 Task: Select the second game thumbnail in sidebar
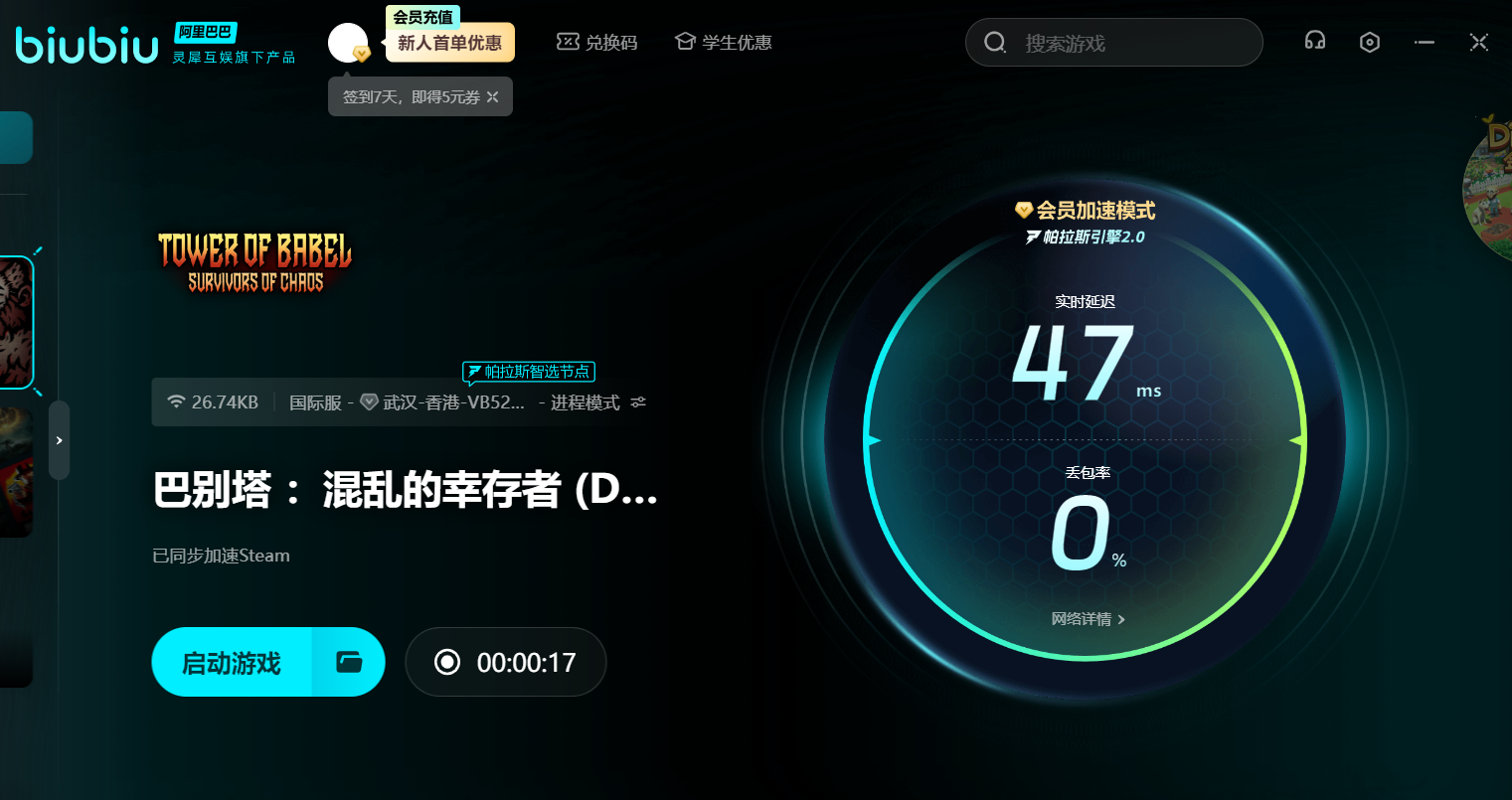16,472
